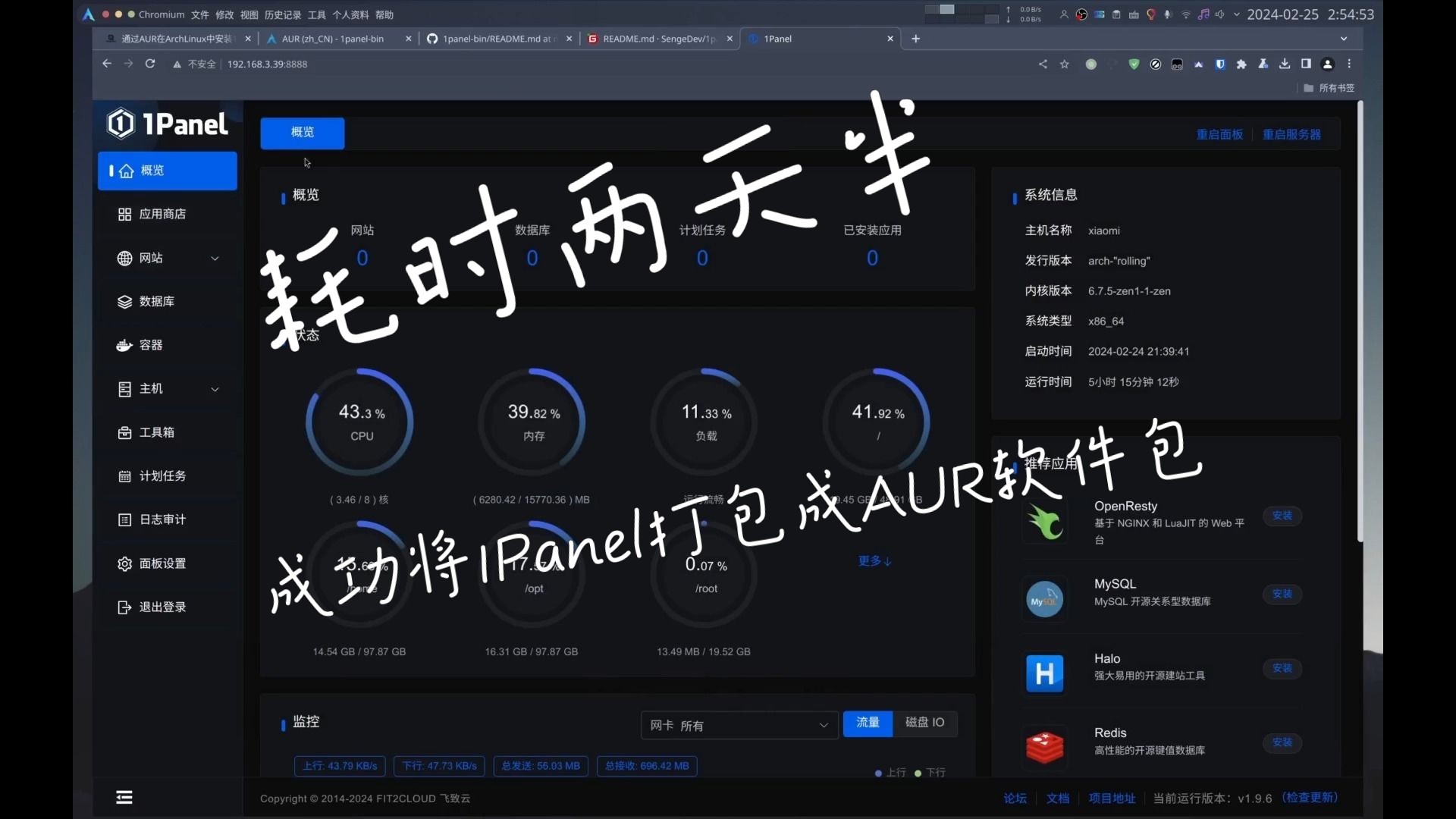
Task: Toggle 上行 series in chart legend
Action: (x=890, y=773)
